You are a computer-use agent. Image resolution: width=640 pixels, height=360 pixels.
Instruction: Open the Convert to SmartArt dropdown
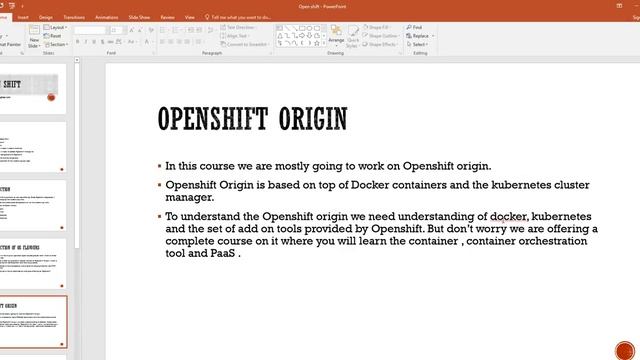coord(244,44)
